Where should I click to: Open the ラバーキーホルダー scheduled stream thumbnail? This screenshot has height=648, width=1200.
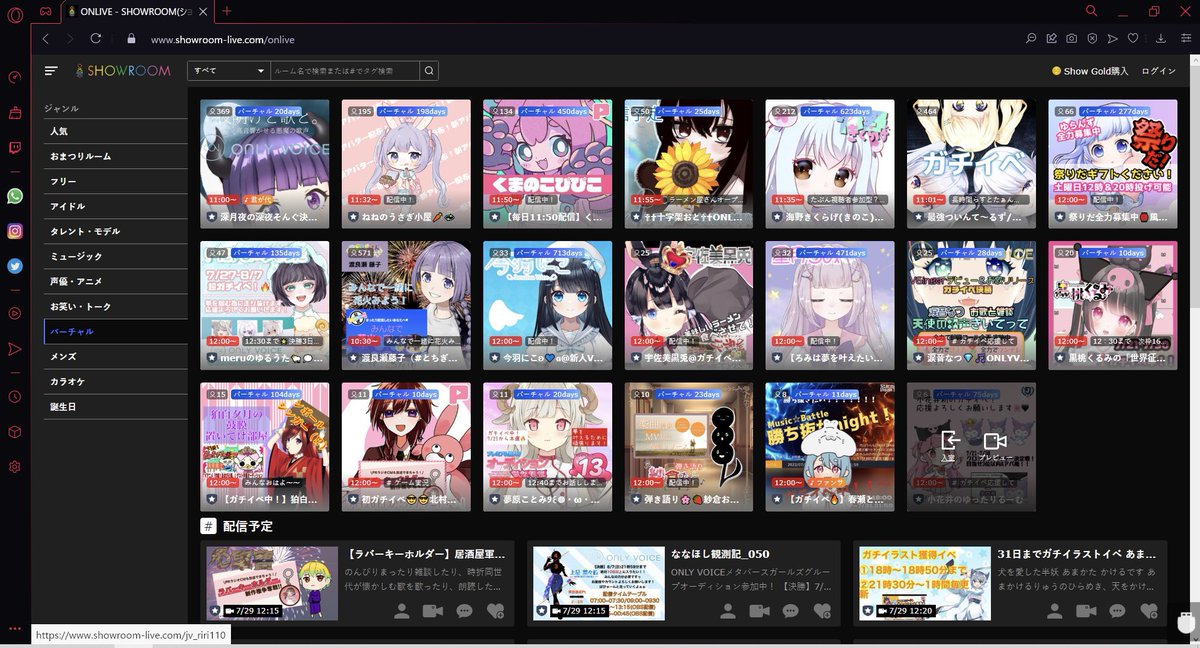[272, 583]
